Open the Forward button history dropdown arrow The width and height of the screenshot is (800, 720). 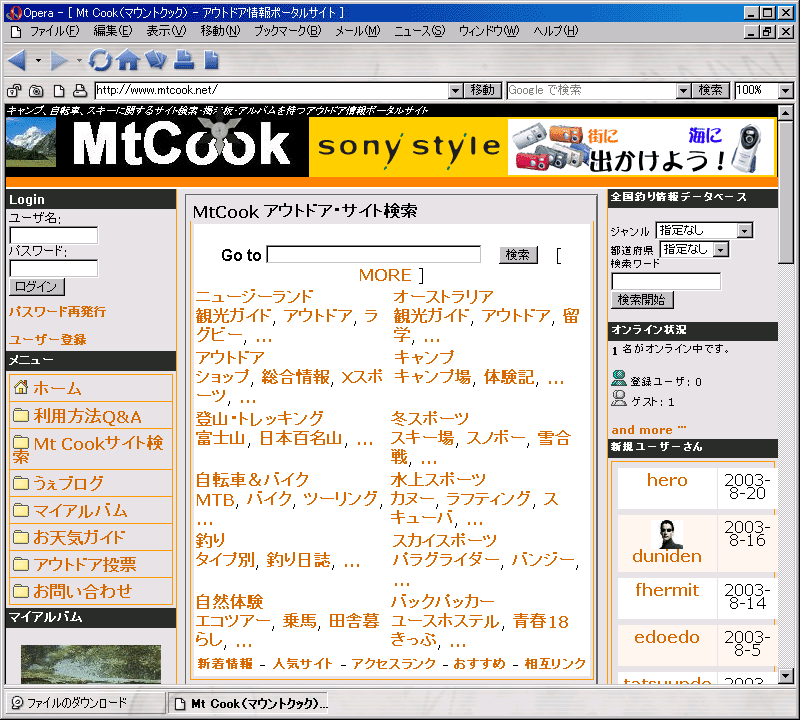[79, 60]
